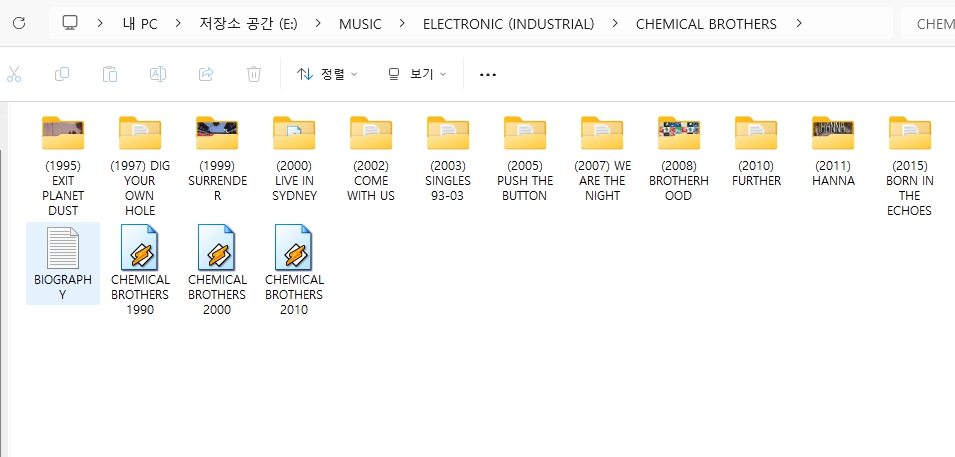
Task: Click the Copy icon in toolbar
Action: 62,74
